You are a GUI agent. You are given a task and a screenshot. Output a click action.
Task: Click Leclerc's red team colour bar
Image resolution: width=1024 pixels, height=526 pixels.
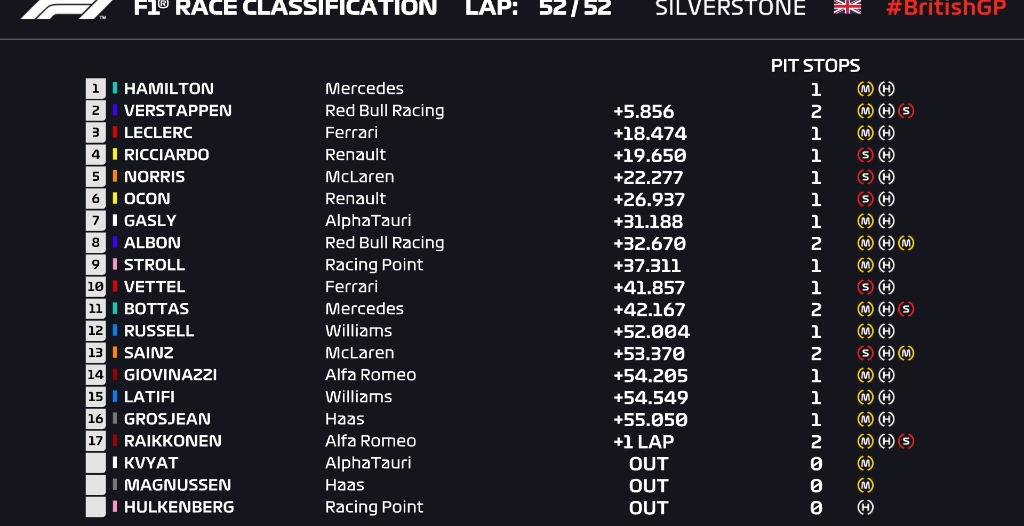115,133
